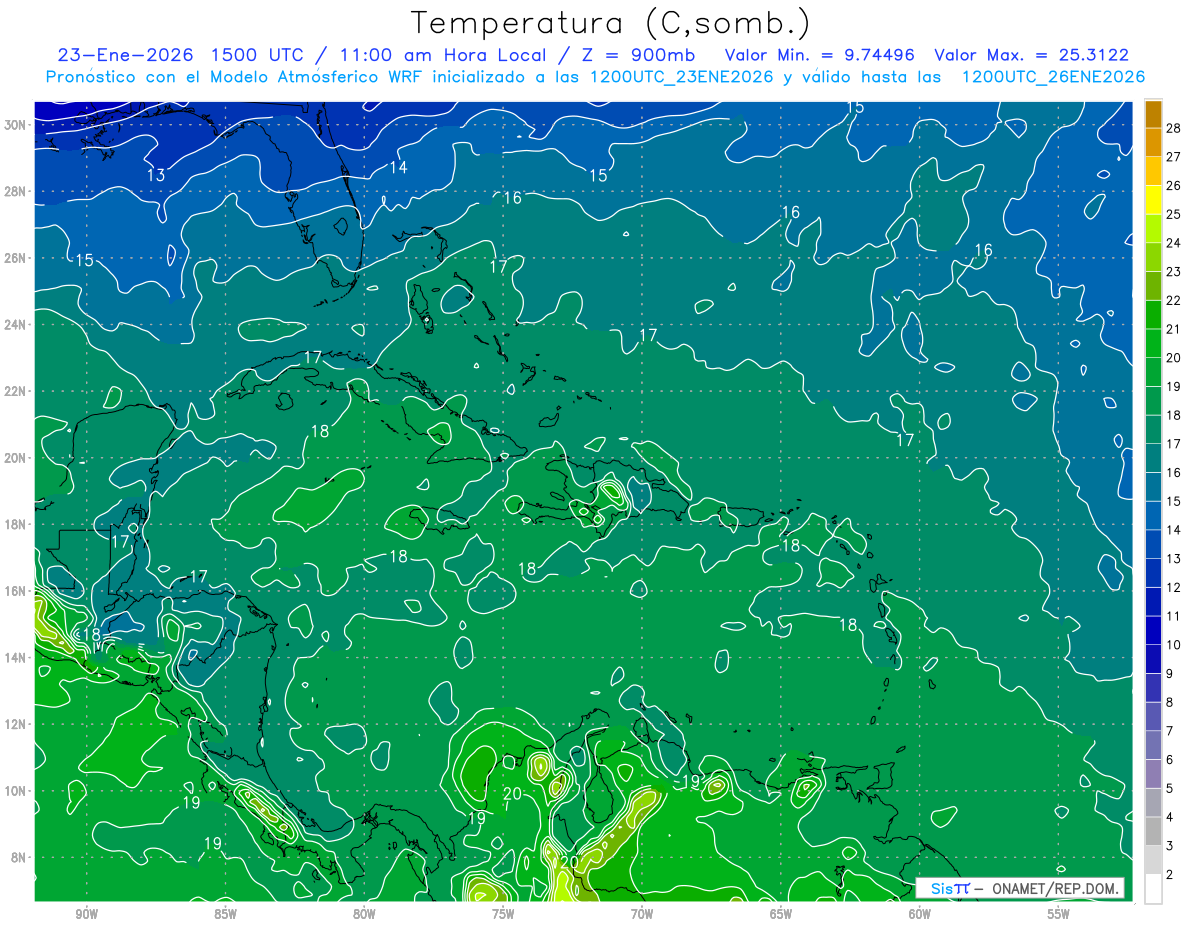The image size is (1200, 927).
Task: Pick the dark blue colorbar swatch between 10 and 11
Action: click(x=1153, y=630)
